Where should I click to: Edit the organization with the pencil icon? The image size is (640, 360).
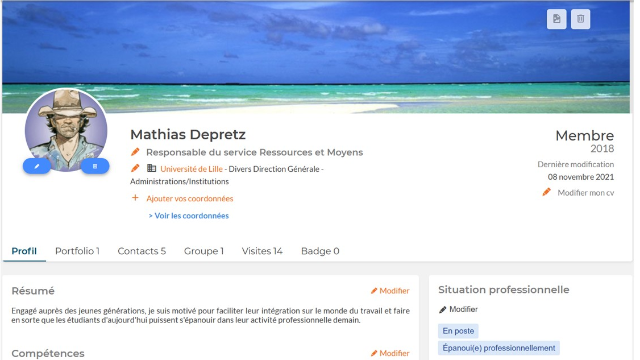(x=135, y=168)
